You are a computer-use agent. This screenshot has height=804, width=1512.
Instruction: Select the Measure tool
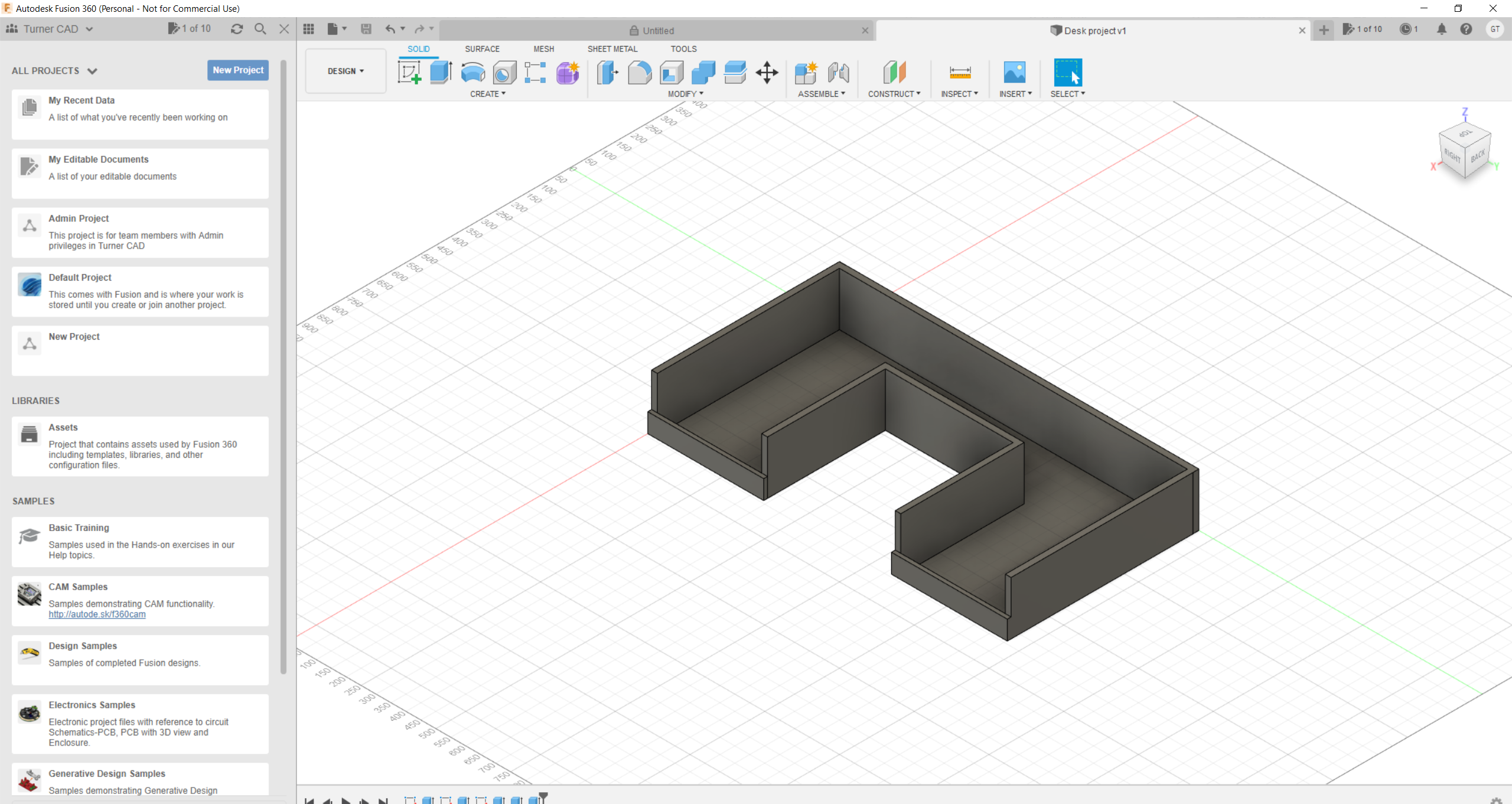pyautogui.click(x=960, y=73)
